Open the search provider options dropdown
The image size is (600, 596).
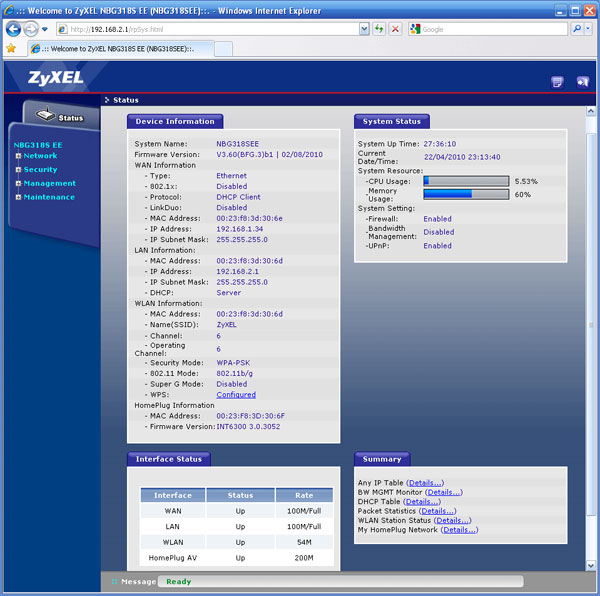coord(588,29)
